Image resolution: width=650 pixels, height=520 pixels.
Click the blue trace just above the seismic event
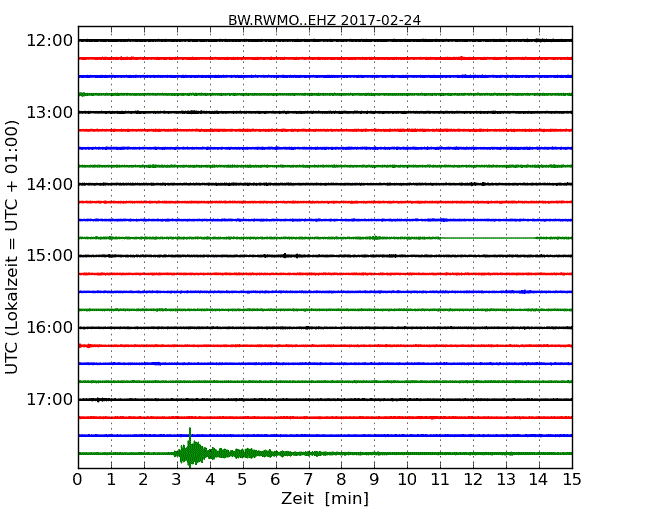click(325, 435)
